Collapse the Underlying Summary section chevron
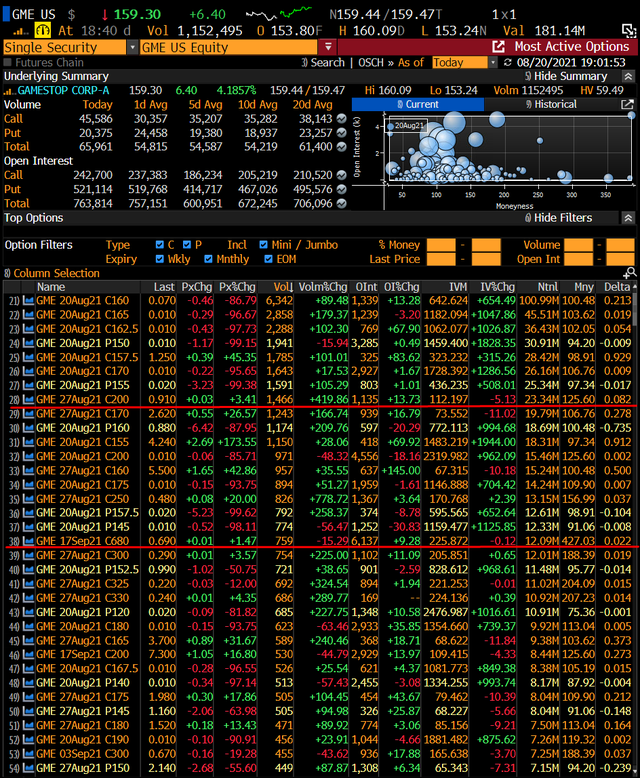Screen dimensions: 640x778 [x=628, y=76]
